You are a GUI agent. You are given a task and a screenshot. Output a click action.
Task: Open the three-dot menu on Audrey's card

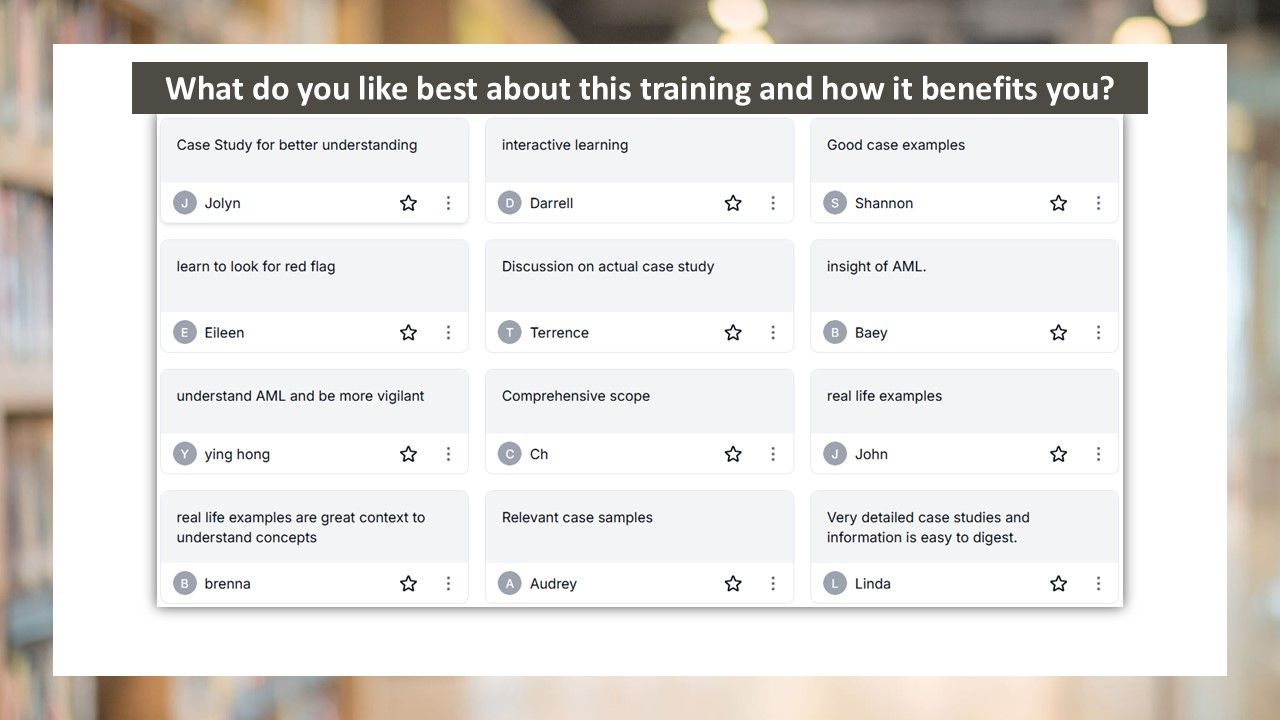773,584
